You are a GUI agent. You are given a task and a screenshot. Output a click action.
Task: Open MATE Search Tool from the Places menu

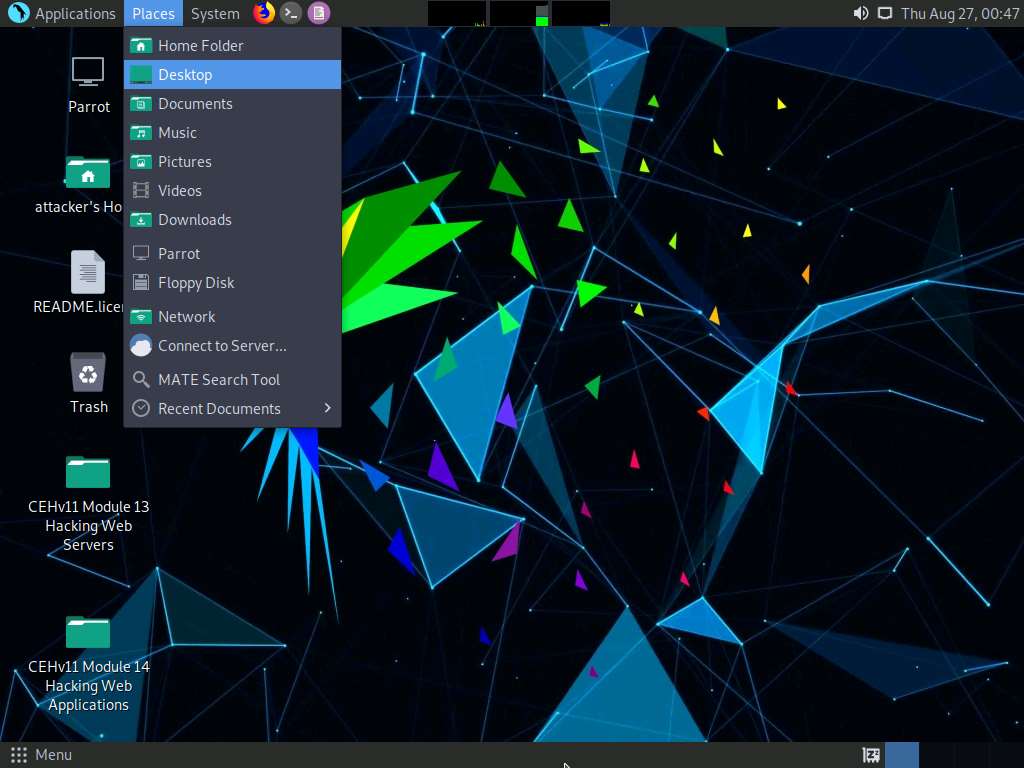coord(218,379)
